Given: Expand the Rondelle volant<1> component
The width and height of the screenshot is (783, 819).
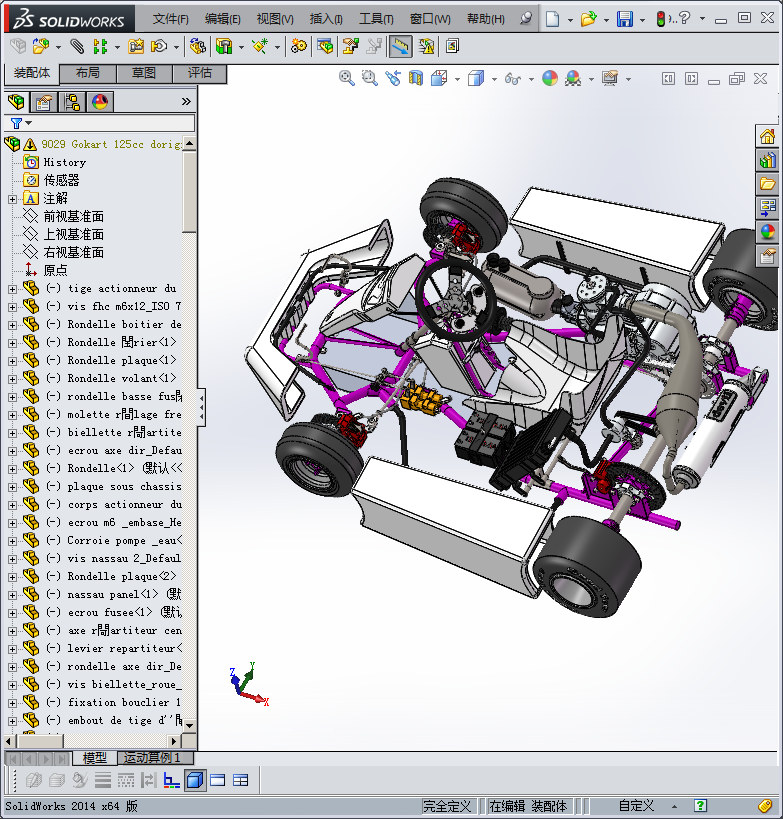Looking at the screenshot, I should pyautogui.click(x=12, y=379).
